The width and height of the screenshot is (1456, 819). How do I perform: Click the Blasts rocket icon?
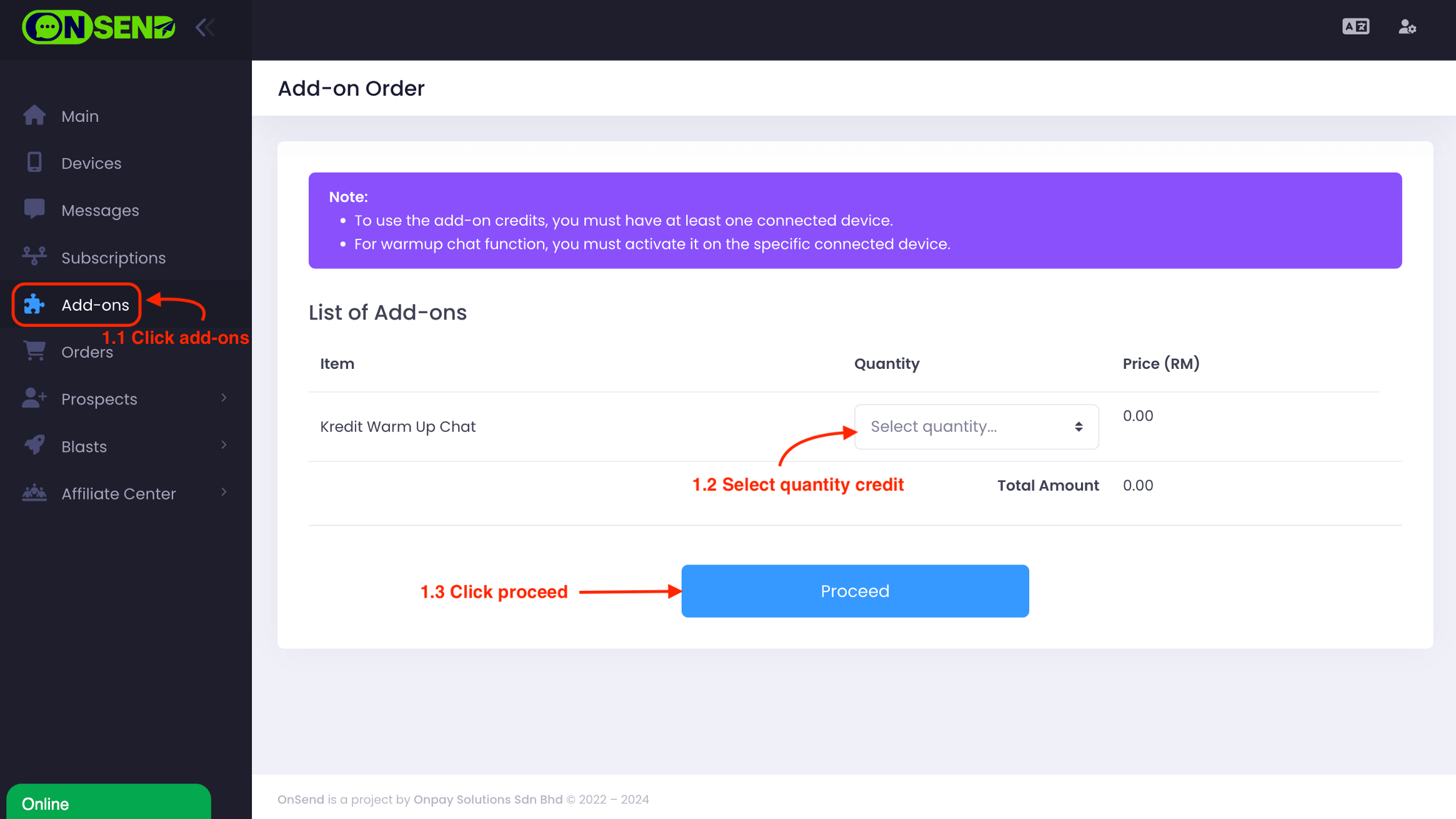pos(34,445)
